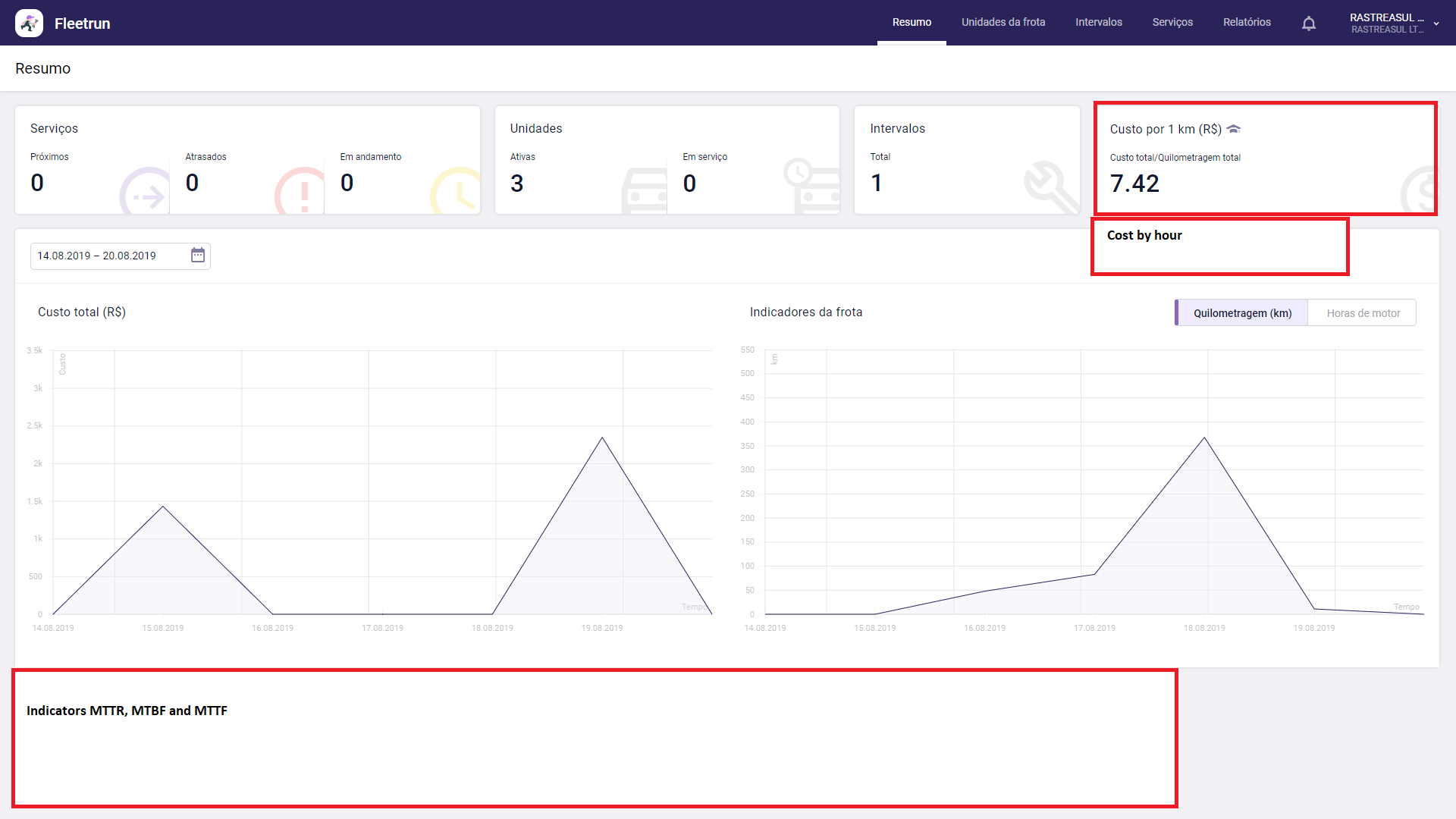Select Quilometragem (km) chart mode

point(1241,313)
